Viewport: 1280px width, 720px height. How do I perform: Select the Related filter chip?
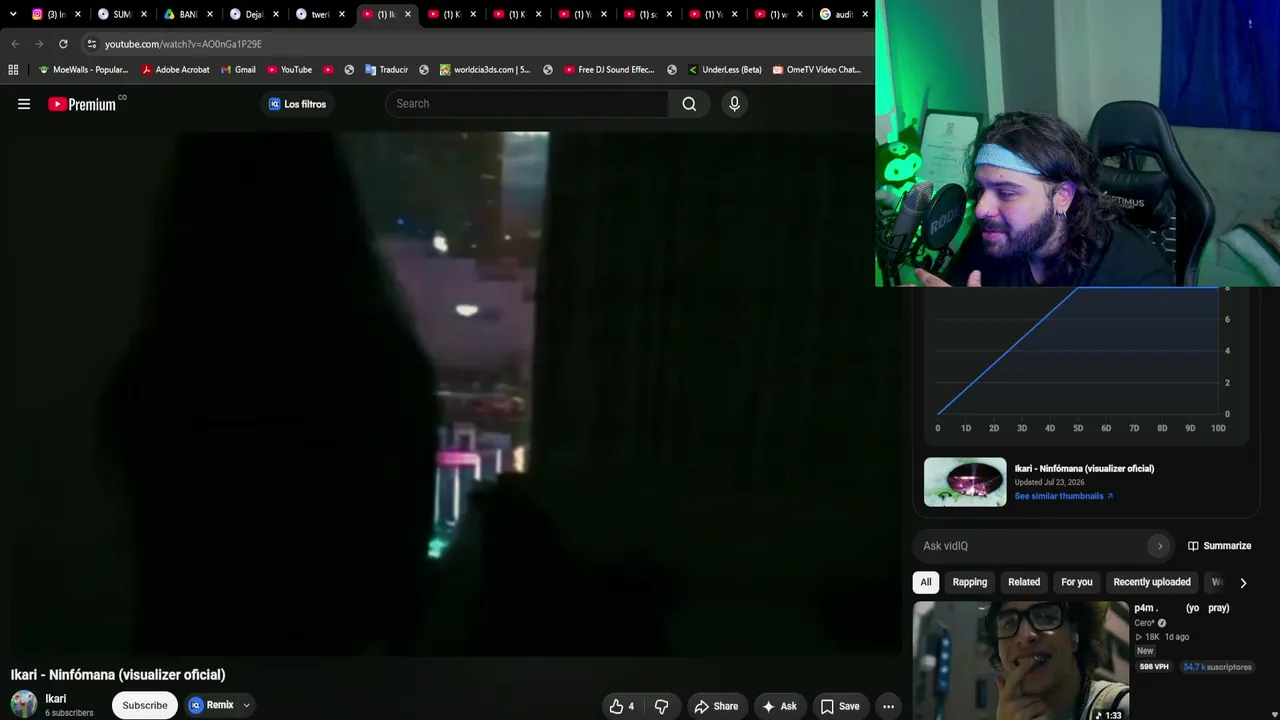point(1024,582)
